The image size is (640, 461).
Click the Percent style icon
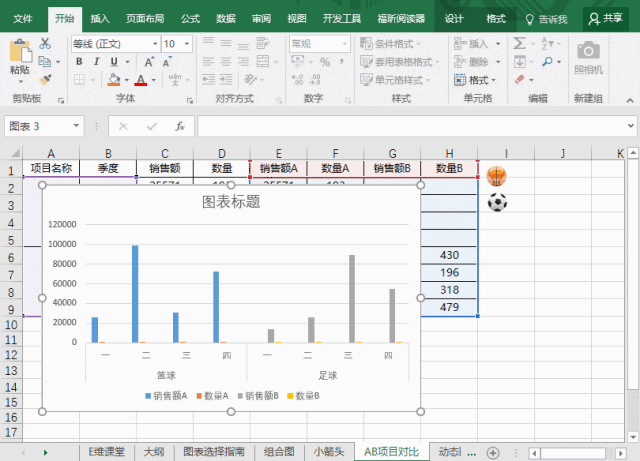tap(325, 62)
